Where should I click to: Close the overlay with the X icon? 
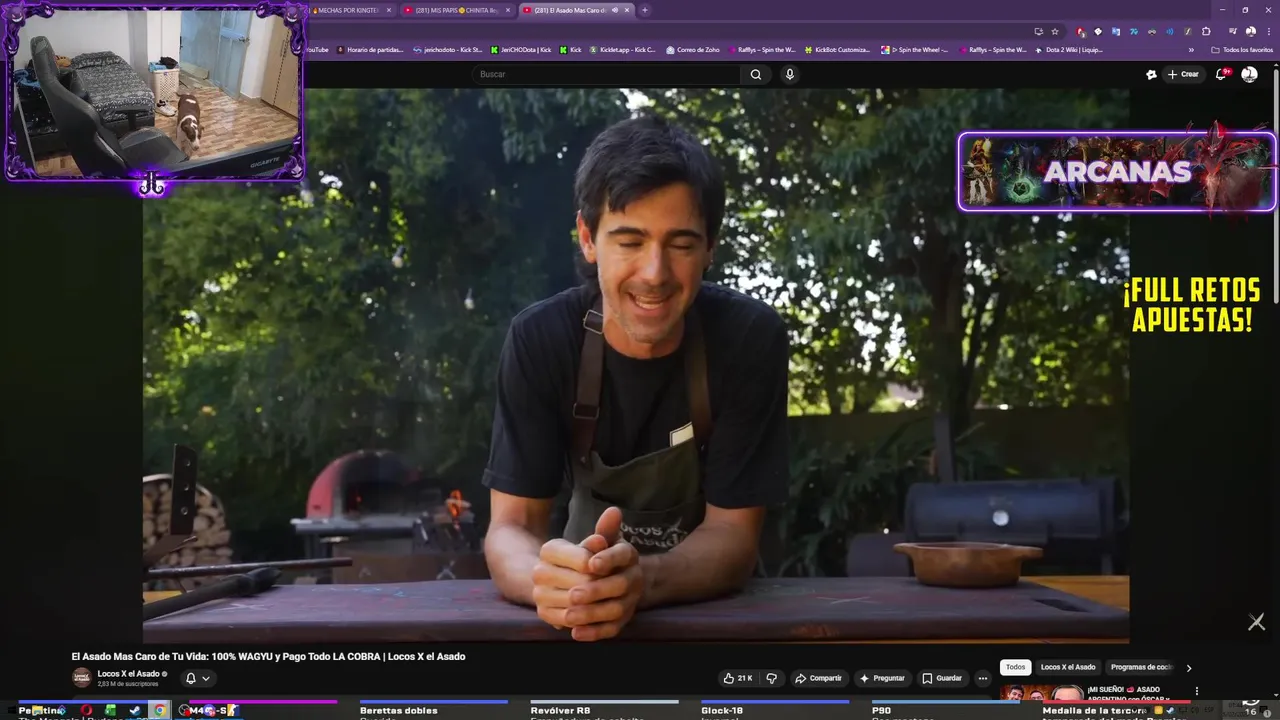click(1257, 622)
